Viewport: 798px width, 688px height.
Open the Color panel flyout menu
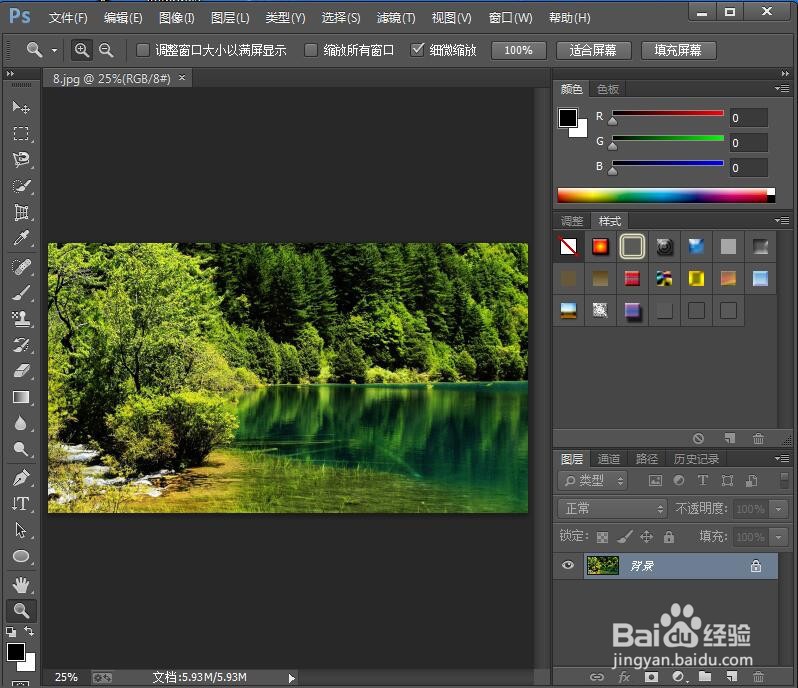783,89
